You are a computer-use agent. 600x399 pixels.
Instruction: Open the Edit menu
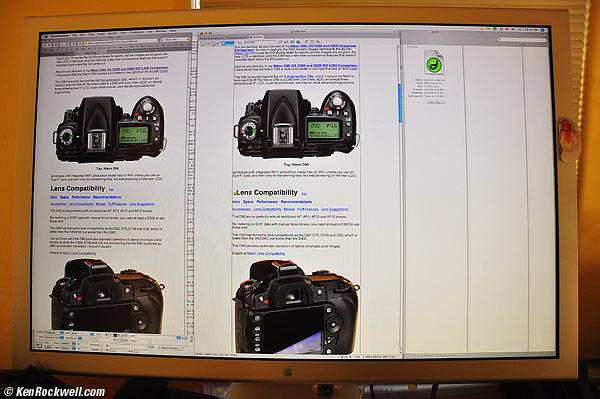[x=83, y=35]
